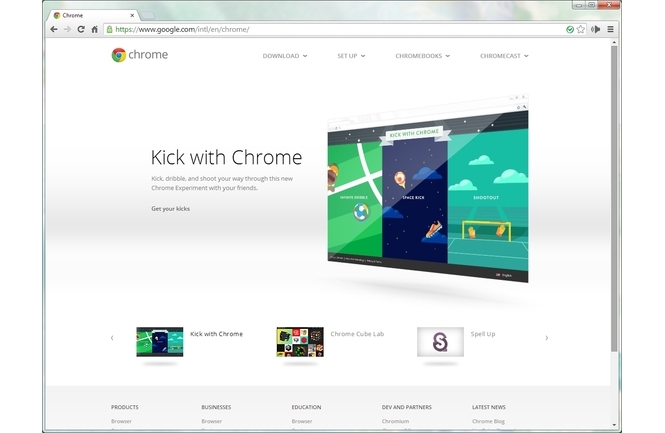Click the 'Spell Up' carousel label
The height and width of the screenshot is (433, 665).
pos(483,334)
